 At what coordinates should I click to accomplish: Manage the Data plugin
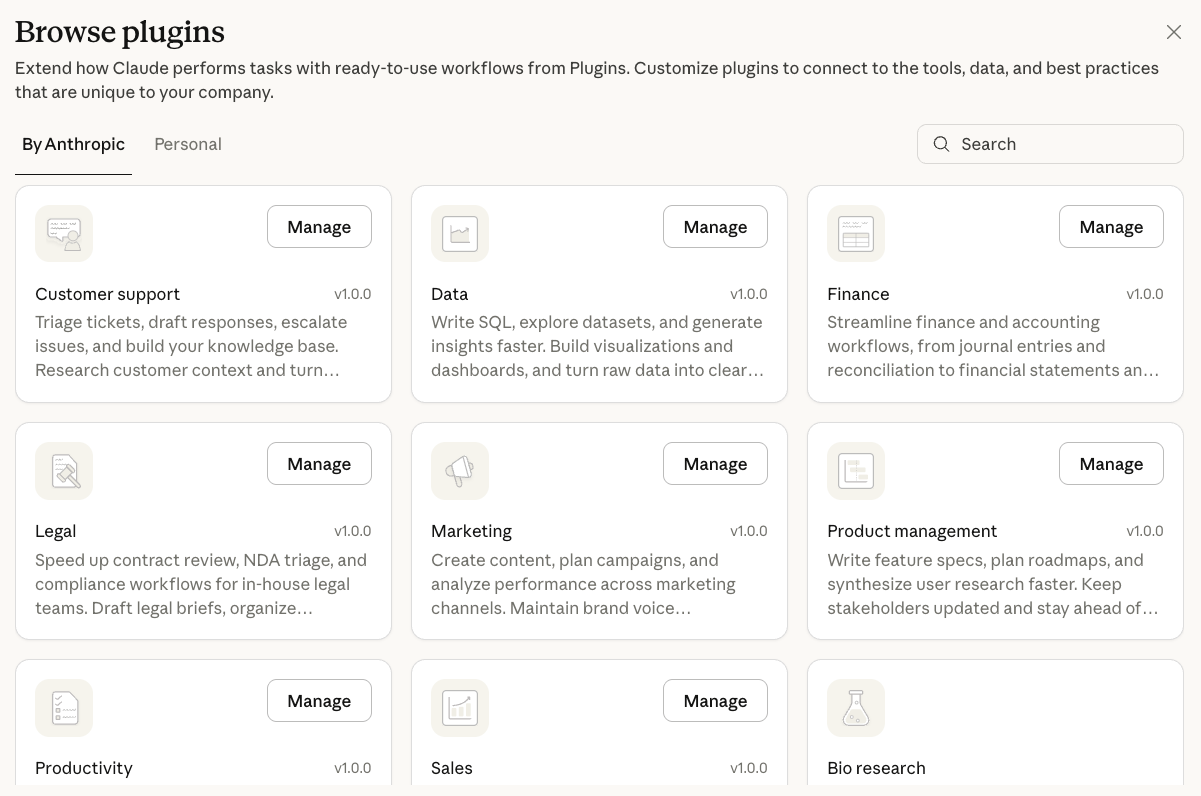(715, 227)
